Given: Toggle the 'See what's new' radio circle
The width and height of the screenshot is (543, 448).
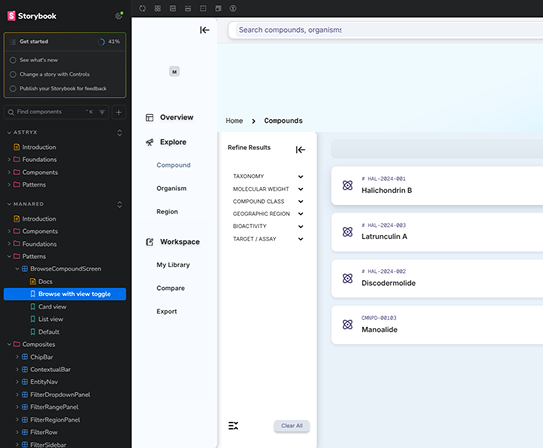Looking at the screenshot, I should 13,60.
